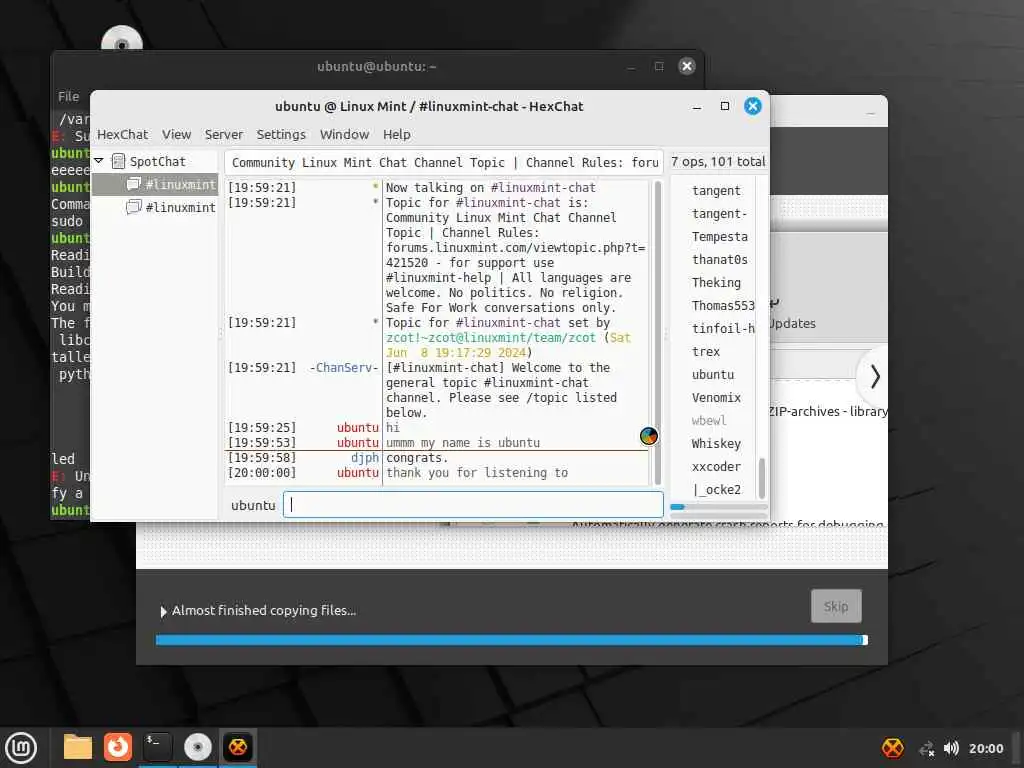Select user xxcoder in the user list
Screen dimensions: 1024x768
point(714,466)
